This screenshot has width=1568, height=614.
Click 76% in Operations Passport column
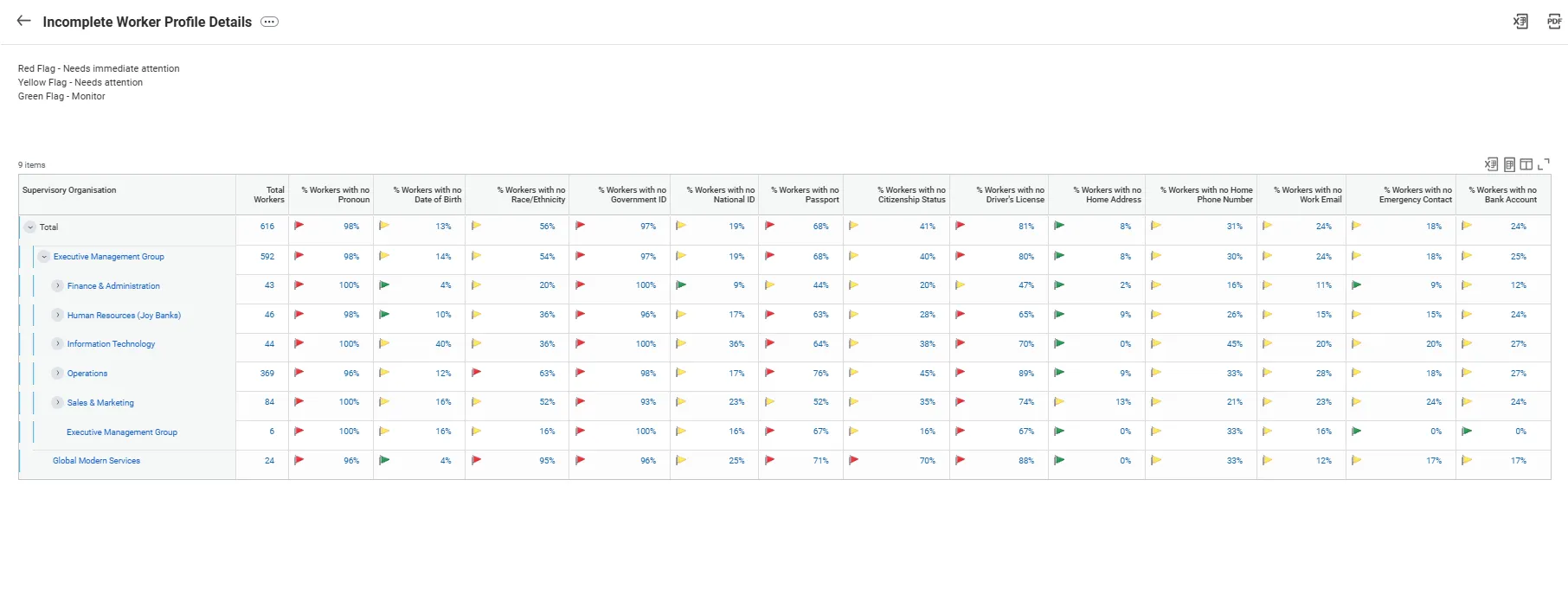point(821,374)
